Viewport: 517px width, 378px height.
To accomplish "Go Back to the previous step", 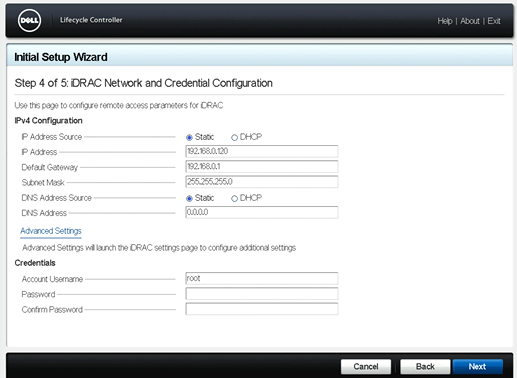I will coord(425,366).
